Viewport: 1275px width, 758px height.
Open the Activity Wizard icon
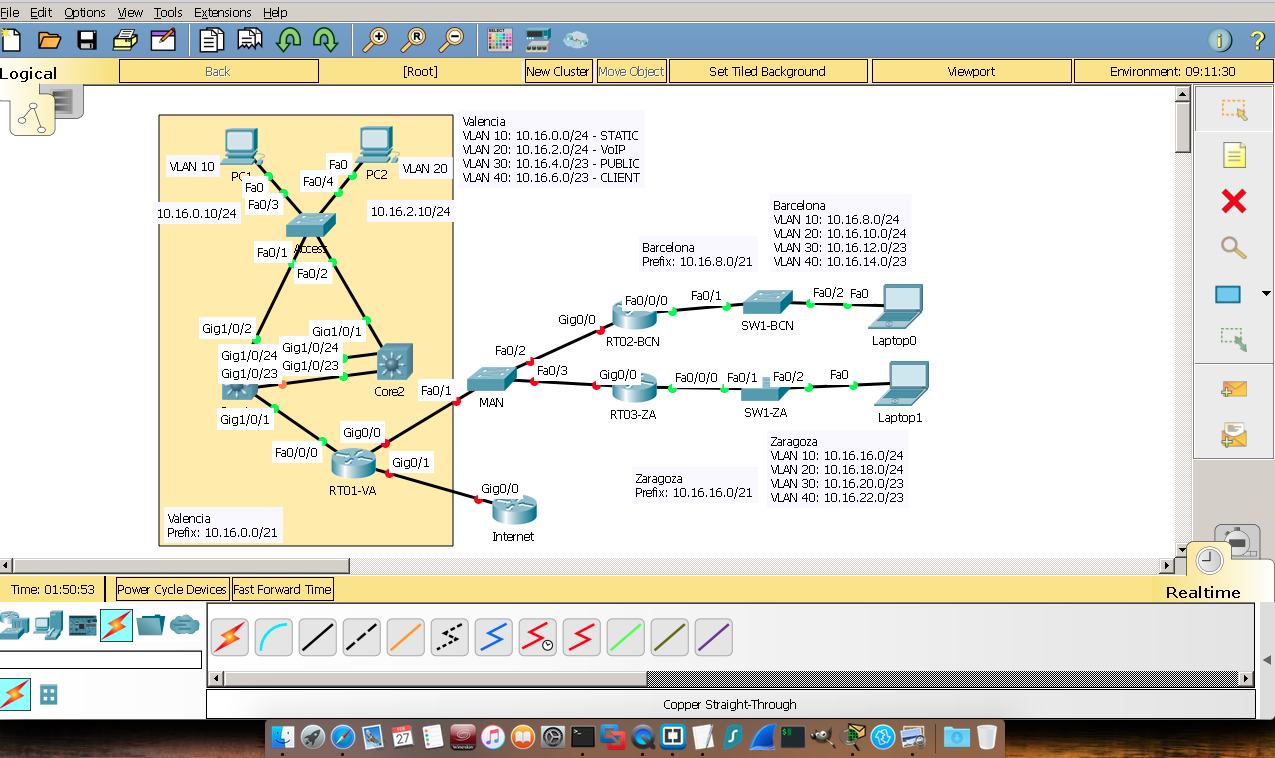163,40
